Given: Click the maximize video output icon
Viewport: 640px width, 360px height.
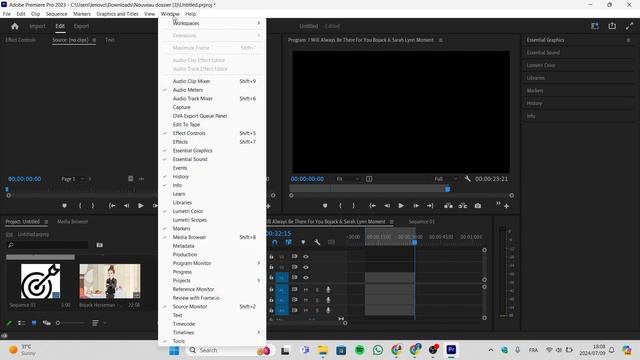Looking at the screenshot, I should pyautogui.click(x=629, y=26).
